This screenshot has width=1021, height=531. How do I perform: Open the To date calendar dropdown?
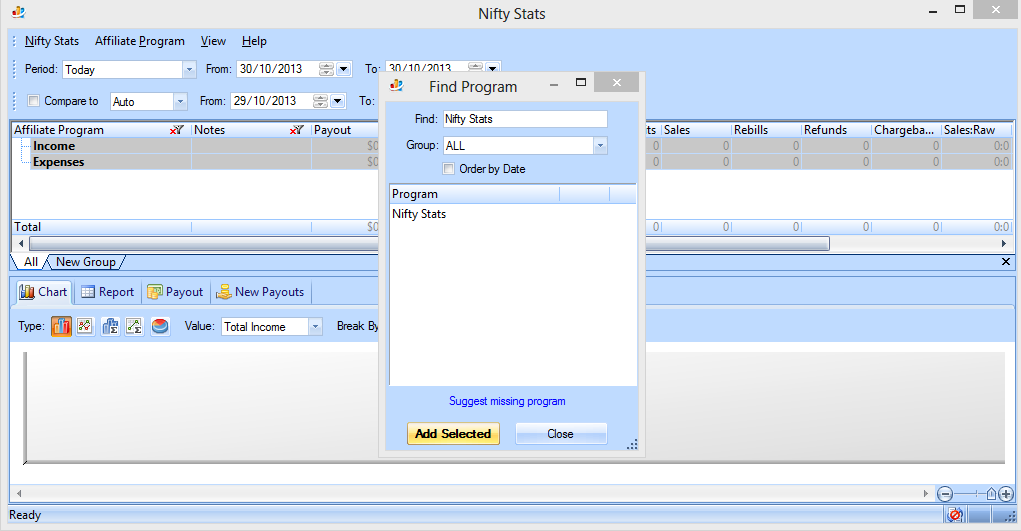[x=492, y=68]
